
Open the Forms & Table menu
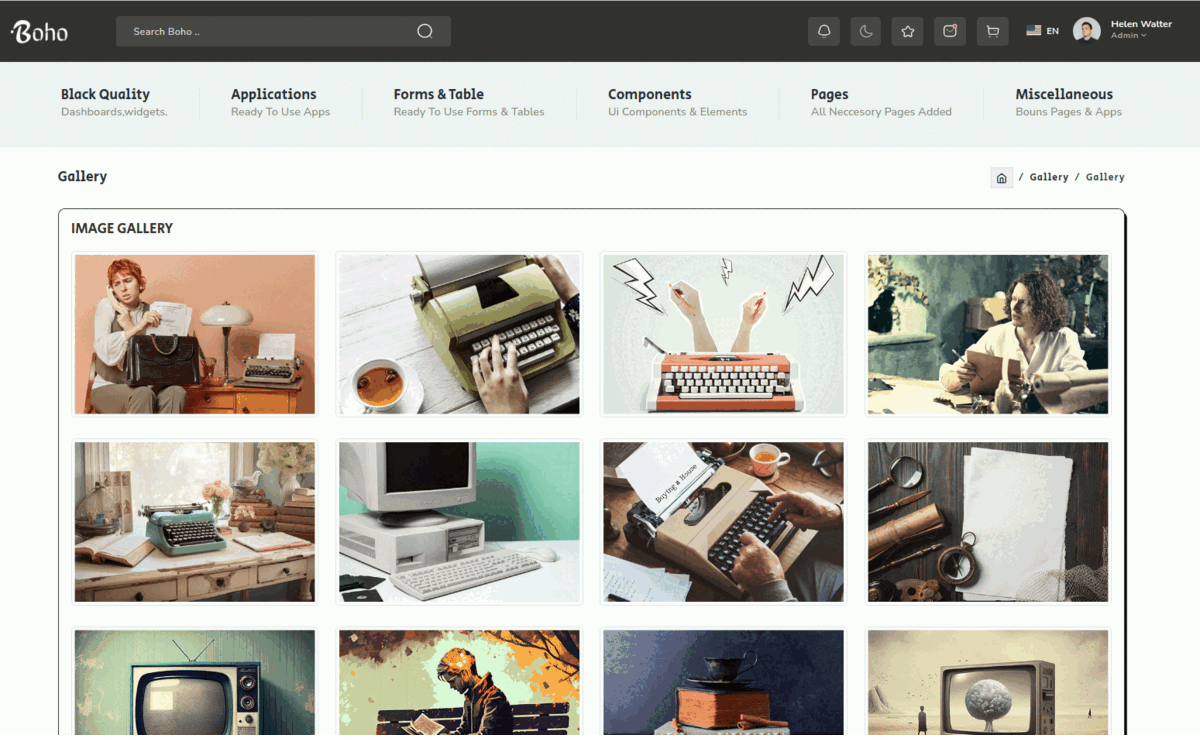coord(438,94)
